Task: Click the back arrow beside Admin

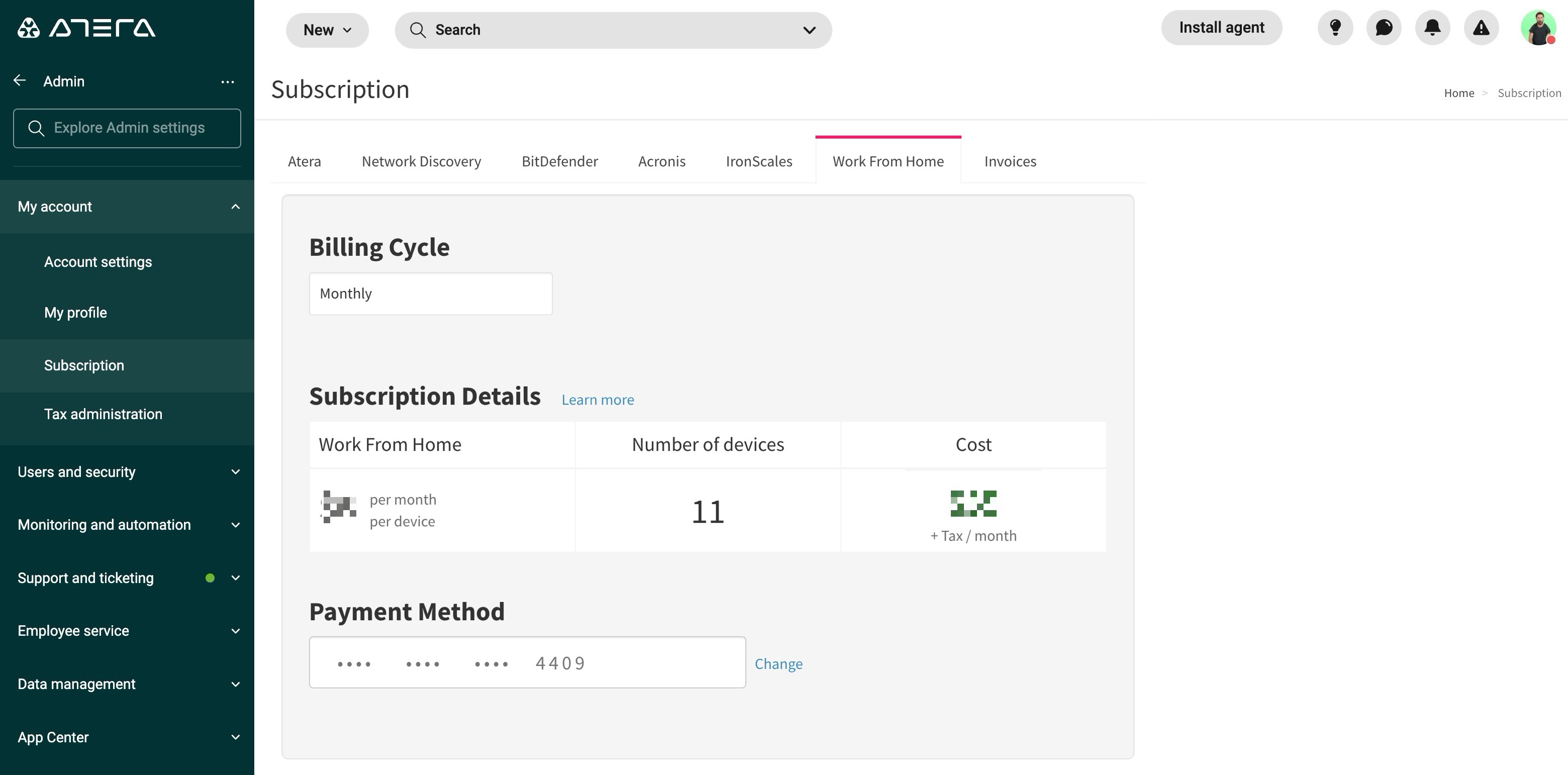Action: click(19, 80)
